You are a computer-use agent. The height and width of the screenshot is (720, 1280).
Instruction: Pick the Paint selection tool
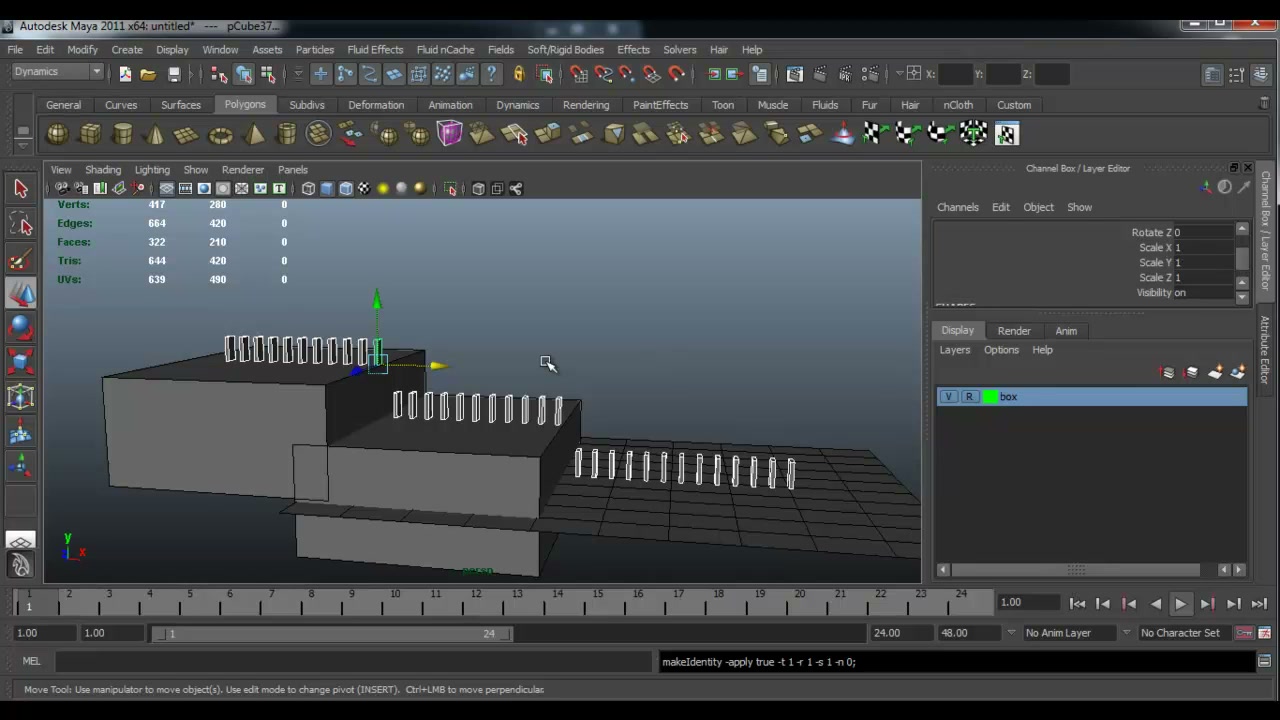click(x=21, y=259)
